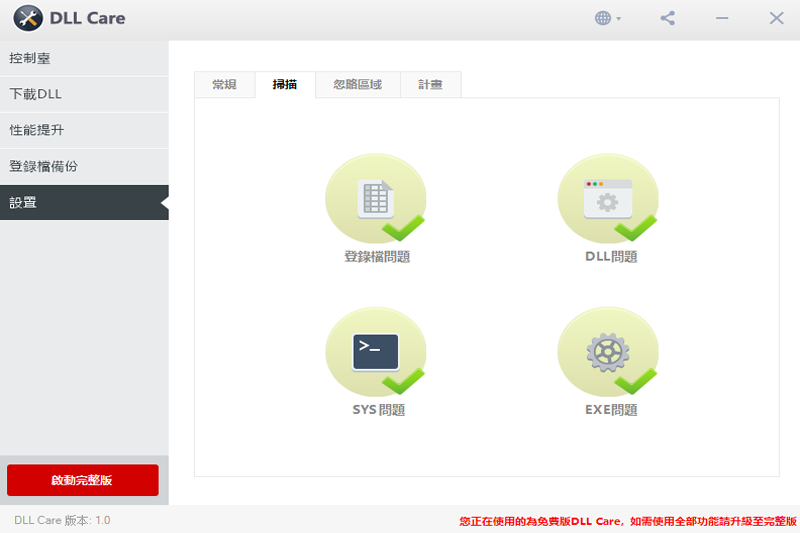
Task: Toggle the SYS問題 terminal scan icon
Action: (x=376, y=351)
